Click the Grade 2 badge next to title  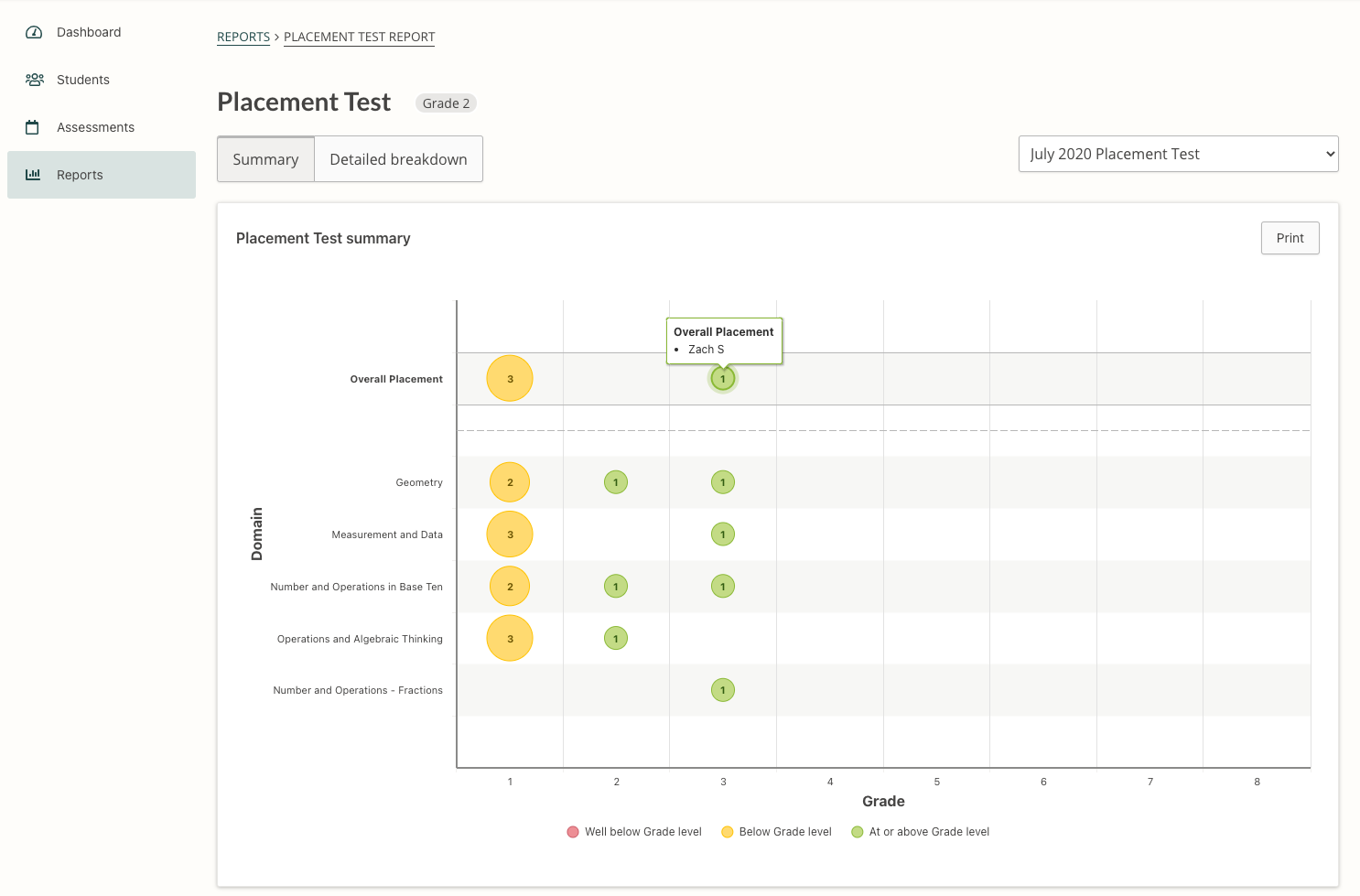point(446,103)
